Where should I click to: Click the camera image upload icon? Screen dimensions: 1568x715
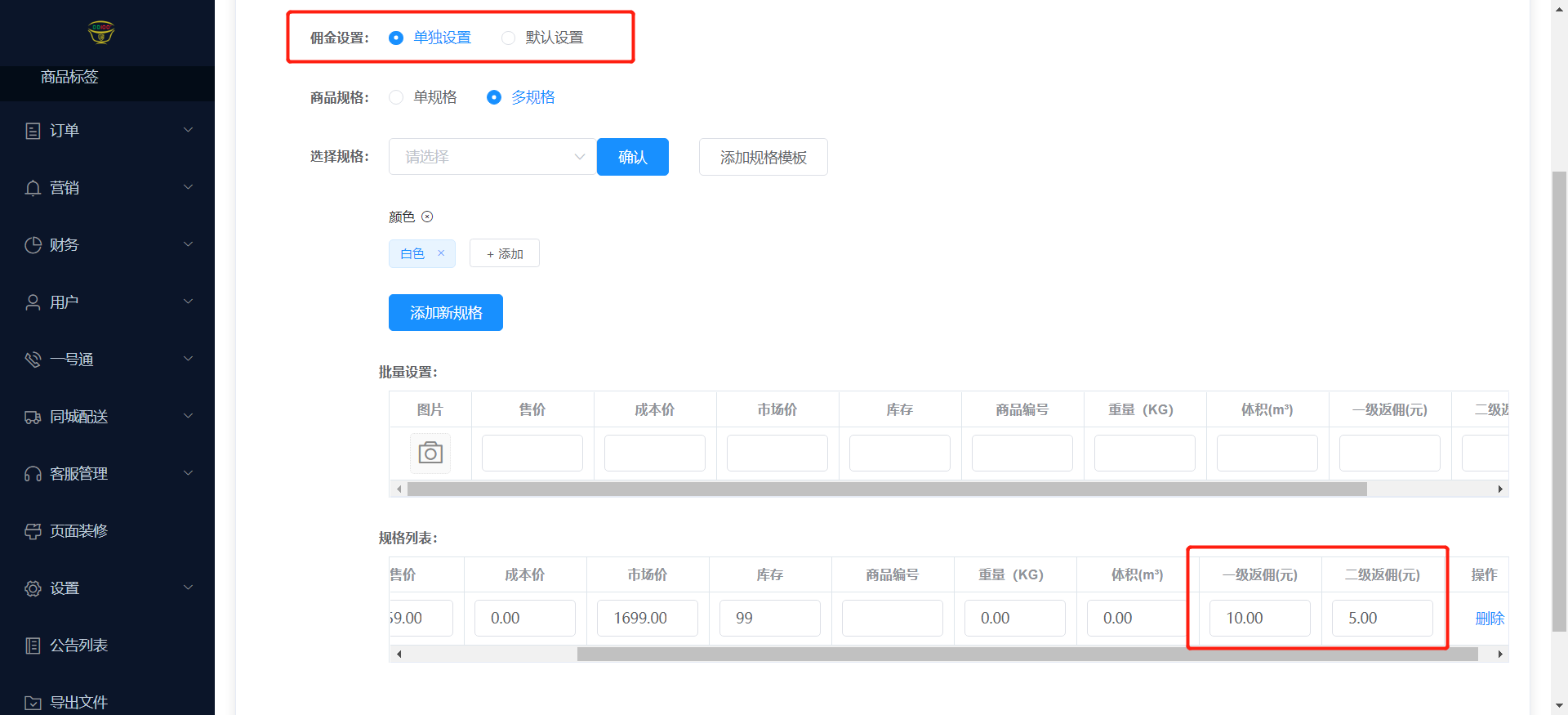pos(430,453)
